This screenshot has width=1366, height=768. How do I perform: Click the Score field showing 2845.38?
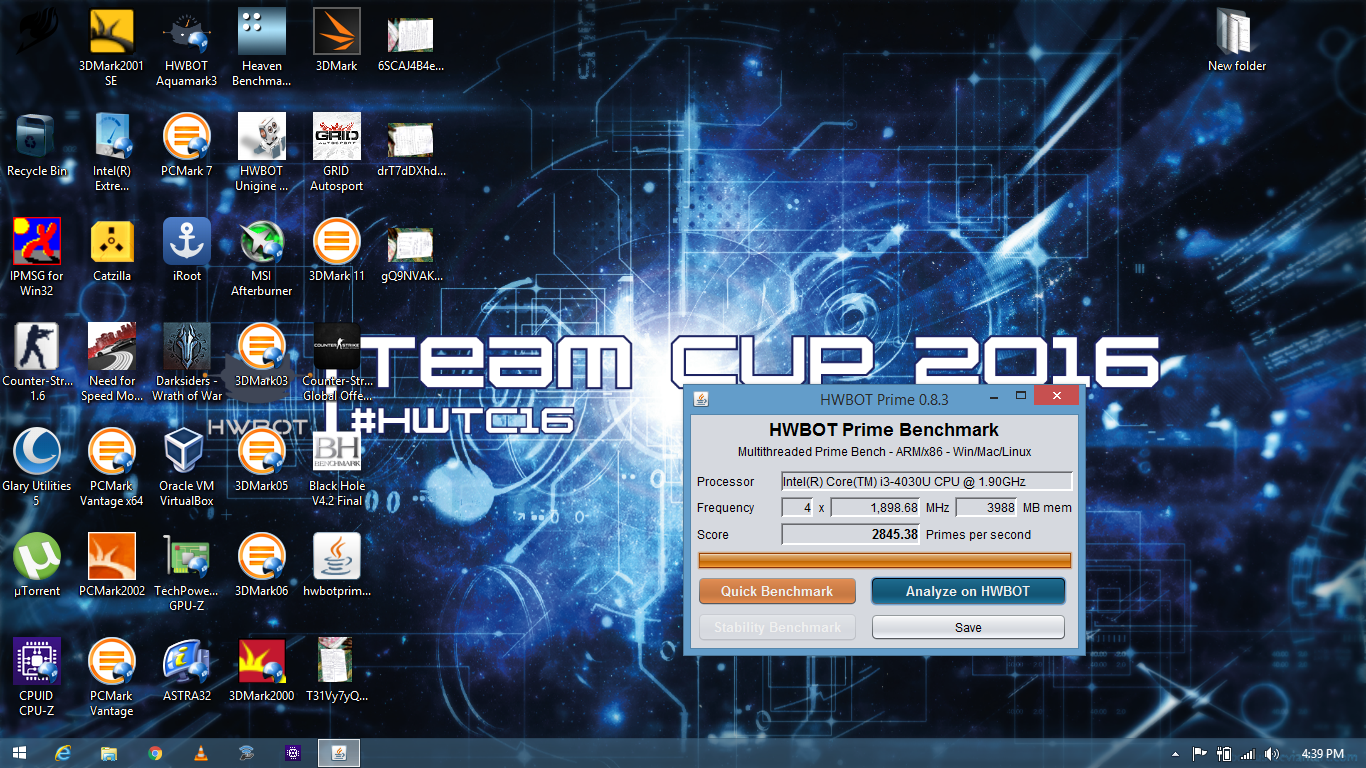[x=851, y=534]
